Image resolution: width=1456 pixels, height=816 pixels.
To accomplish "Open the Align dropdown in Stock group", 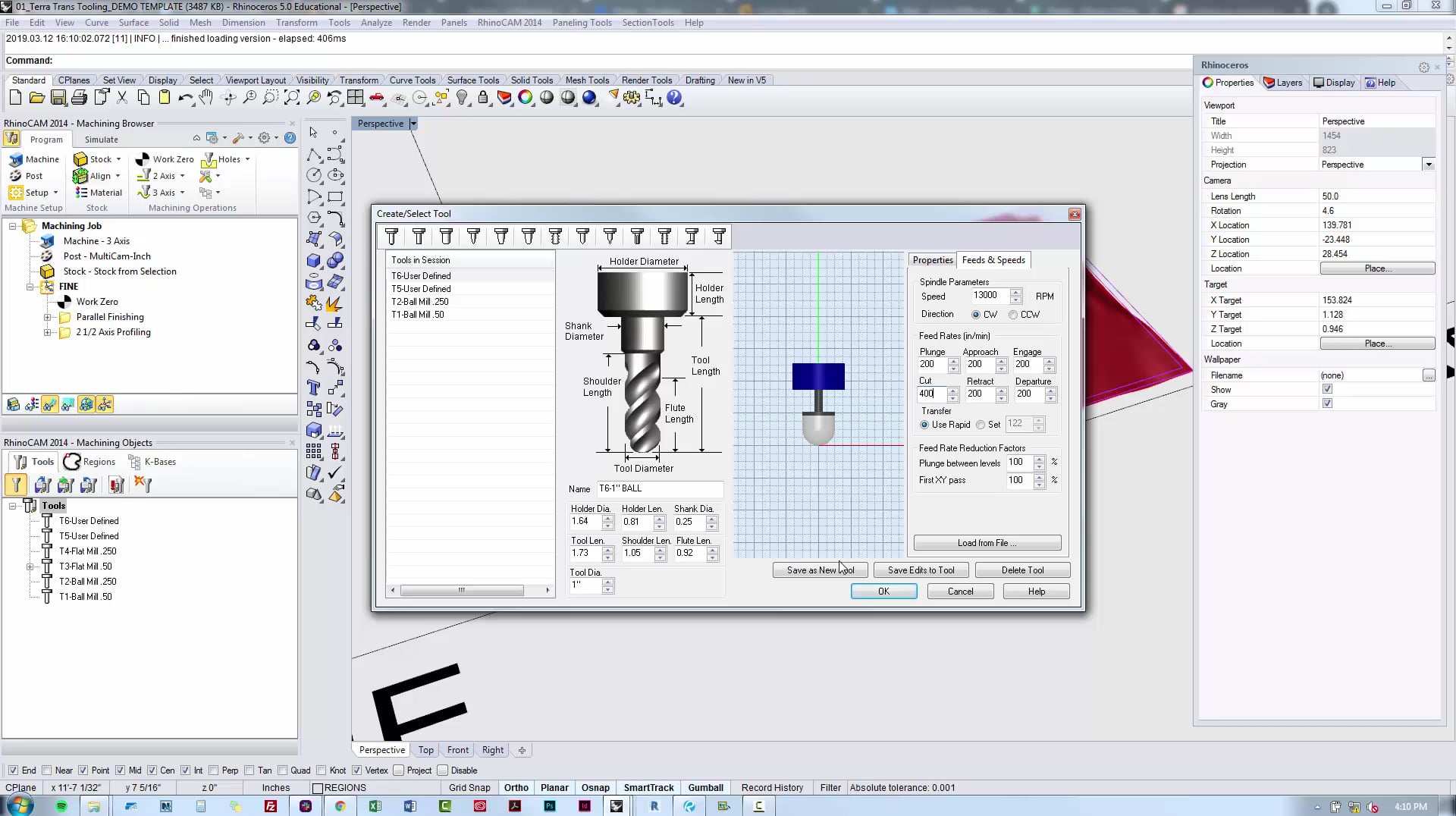I will (118, 176).
